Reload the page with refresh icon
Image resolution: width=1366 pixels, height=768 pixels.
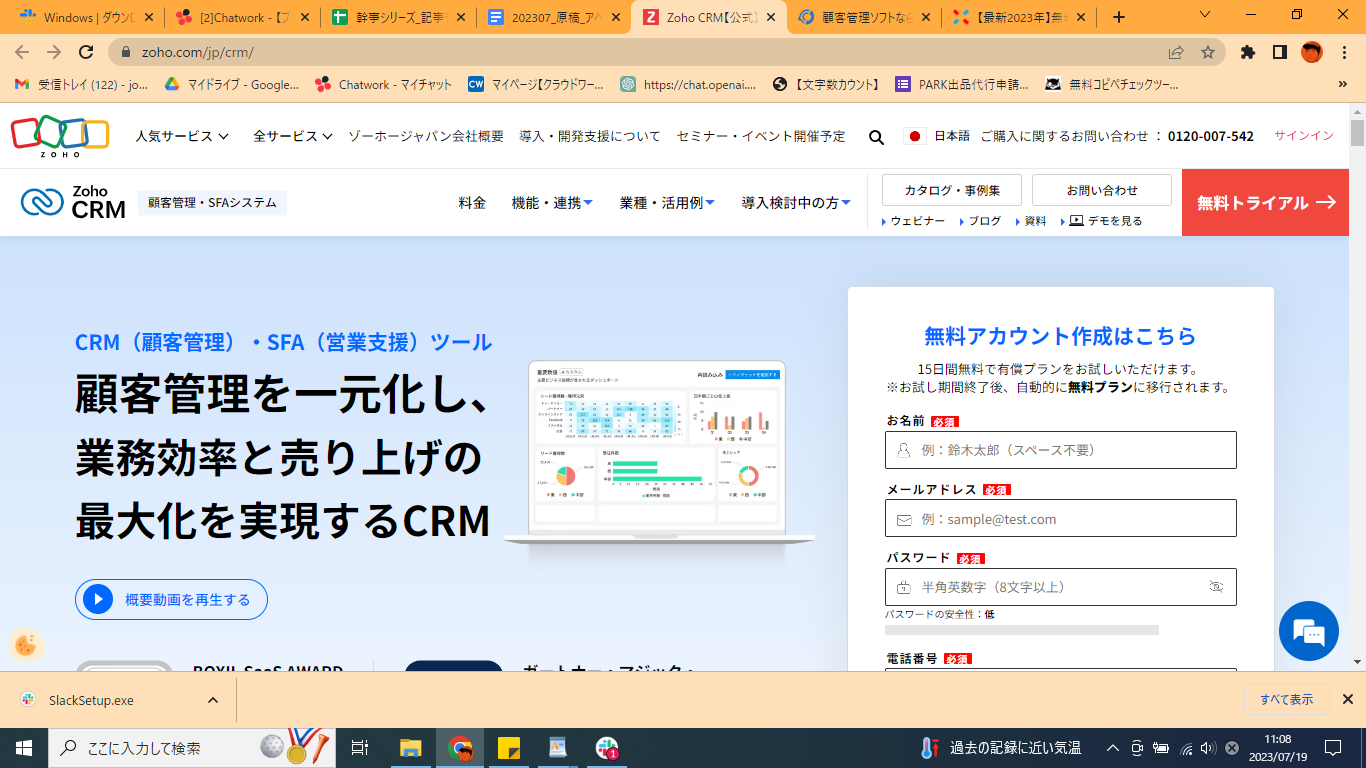[86, 52]
